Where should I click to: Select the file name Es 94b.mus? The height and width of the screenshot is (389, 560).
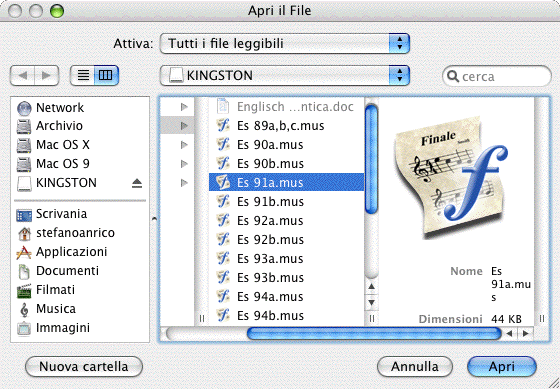coord(270,315)
